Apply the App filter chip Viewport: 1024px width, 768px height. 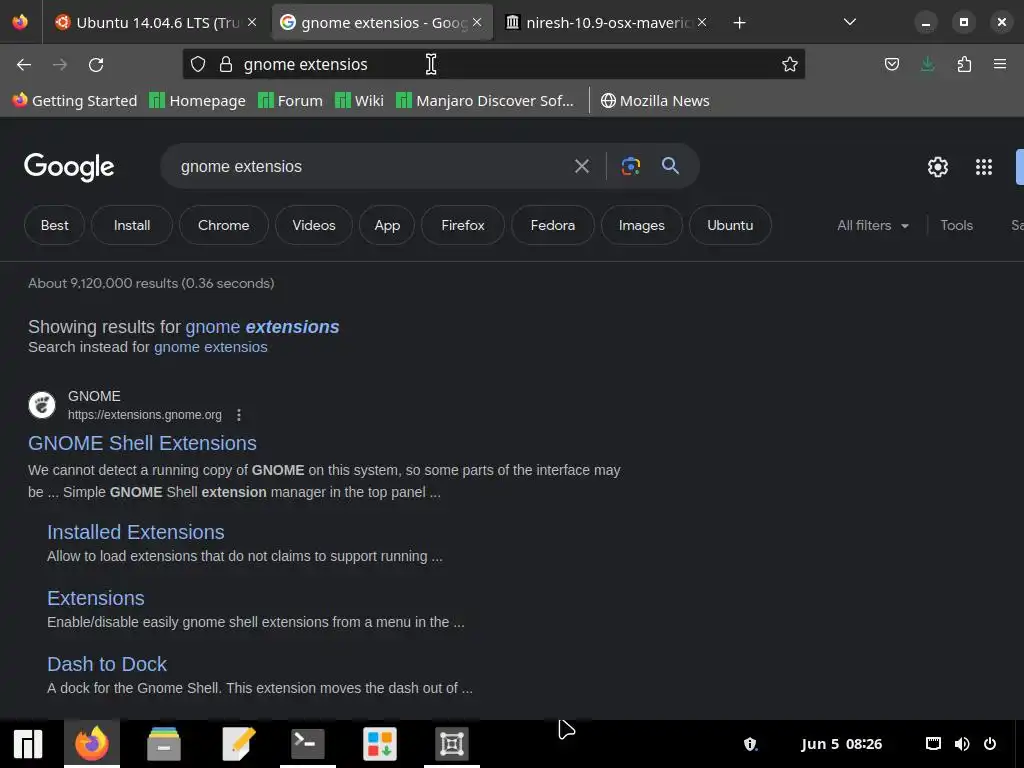(387, 225)
